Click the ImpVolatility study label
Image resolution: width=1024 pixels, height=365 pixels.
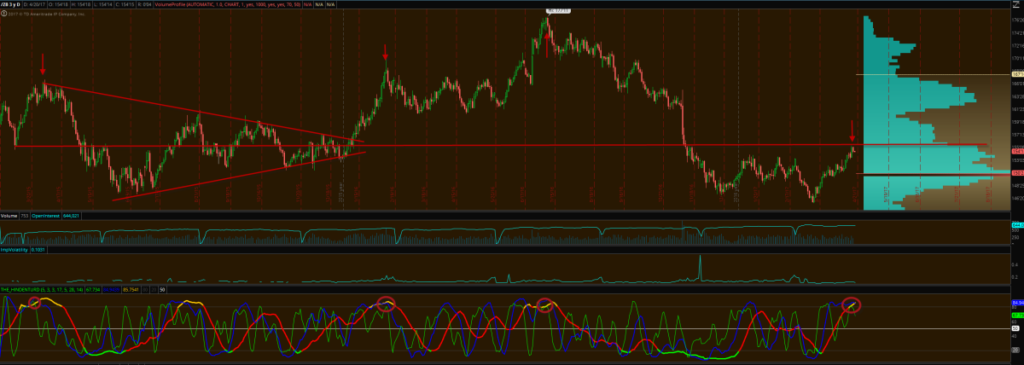14,249
